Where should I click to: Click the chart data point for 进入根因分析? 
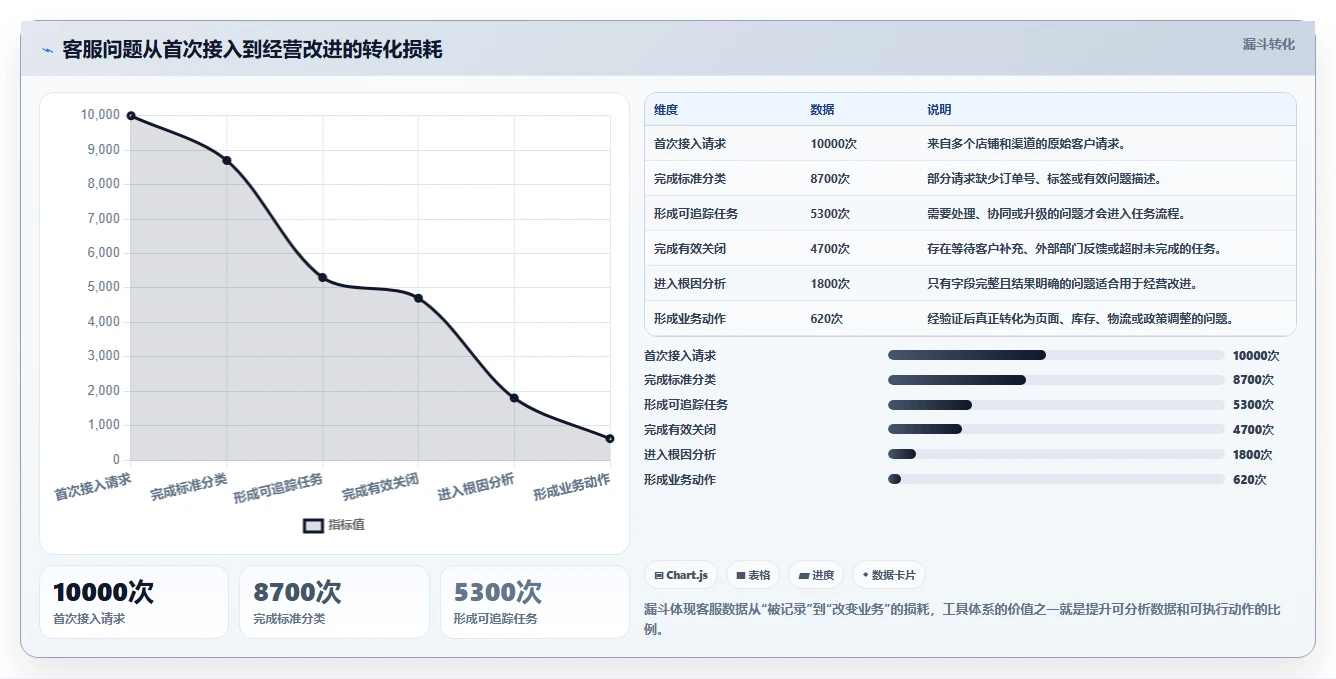click(x=514, y=398)
